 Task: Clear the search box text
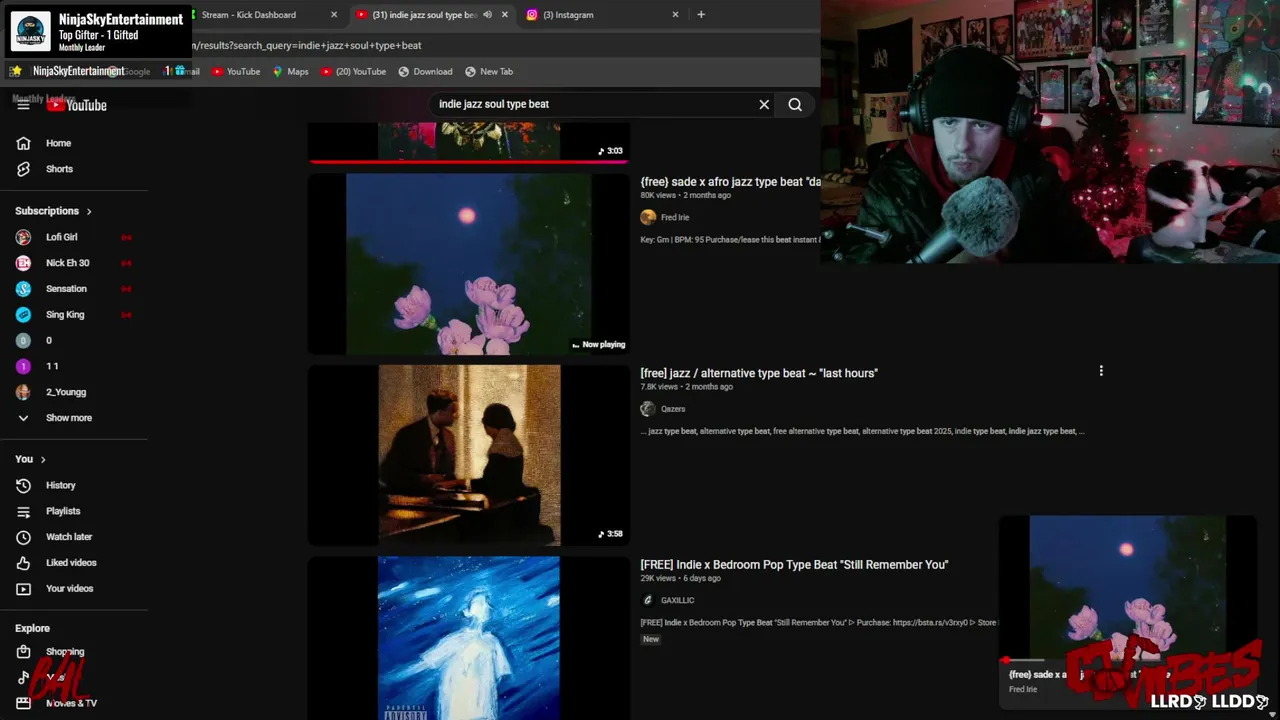[764, 104]
